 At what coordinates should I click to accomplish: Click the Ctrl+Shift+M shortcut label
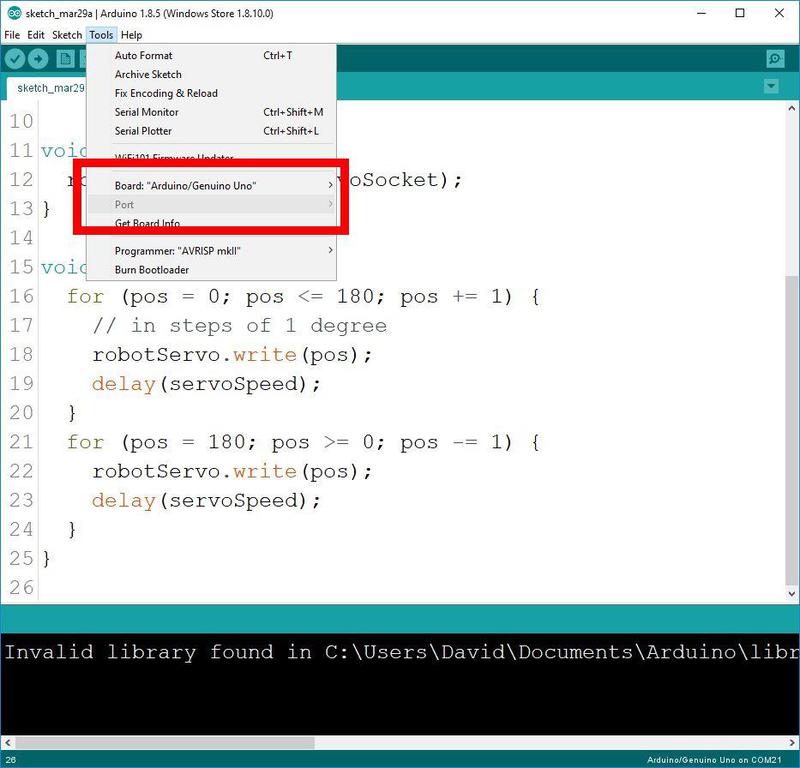click(x=293, y=112)
